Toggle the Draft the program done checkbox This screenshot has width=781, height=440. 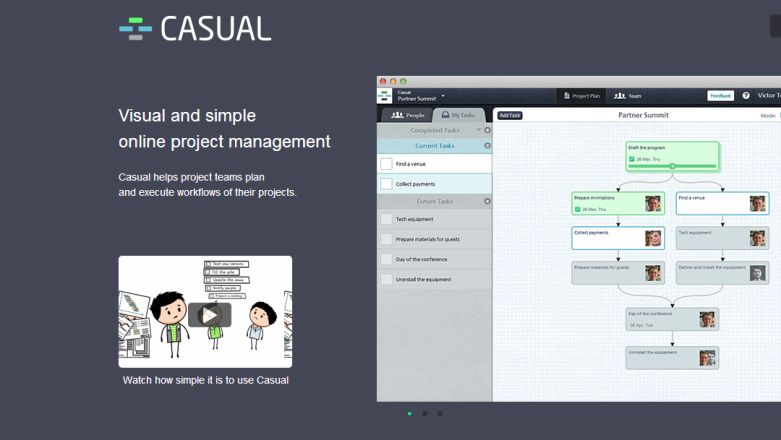[632, 159]
